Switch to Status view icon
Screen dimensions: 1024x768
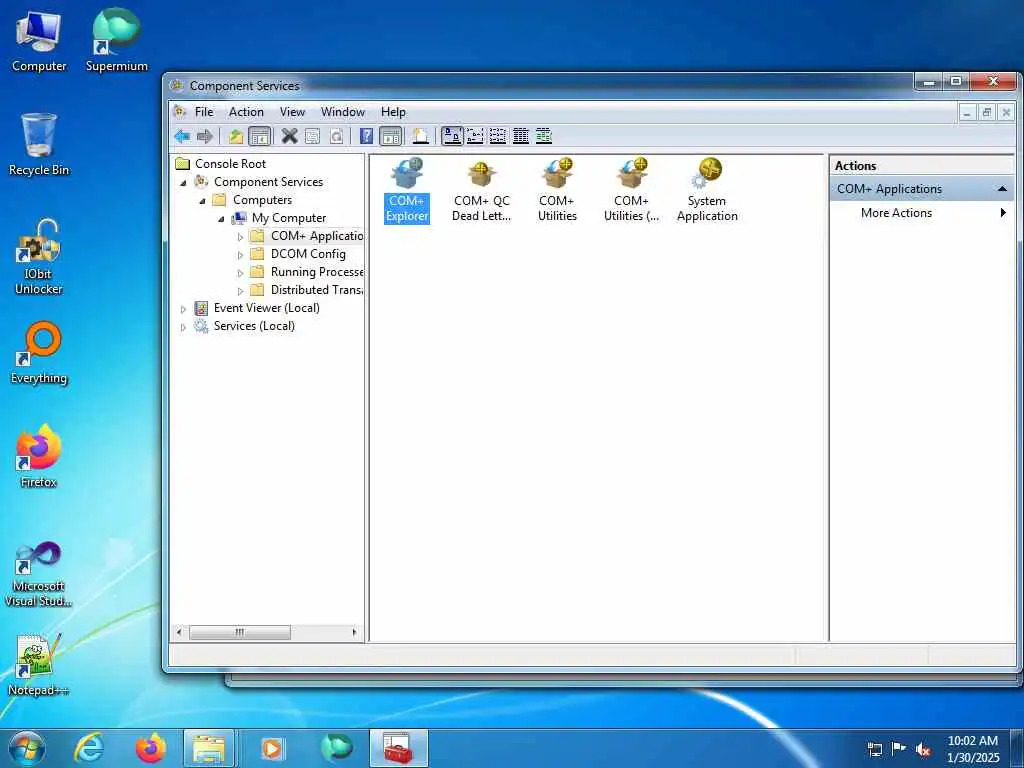click(543, 136)
